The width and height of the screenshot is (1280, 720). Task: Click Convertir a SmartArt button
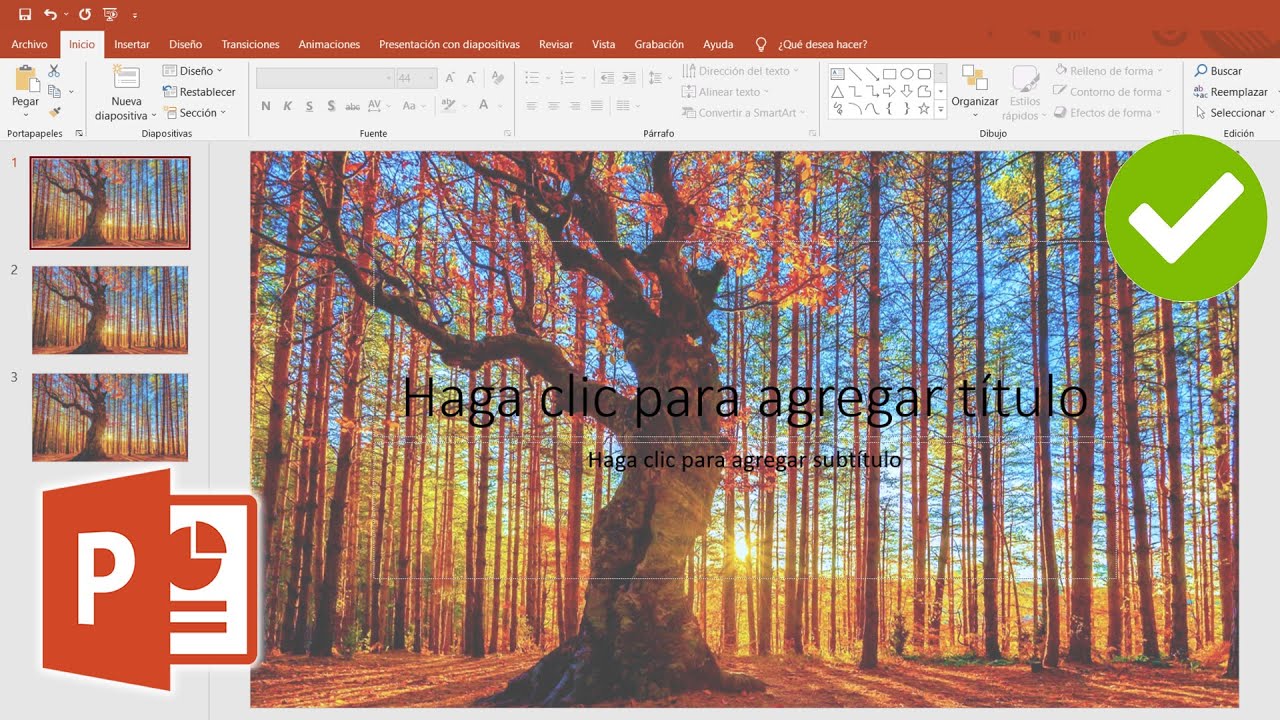click(x=743, y=113)
